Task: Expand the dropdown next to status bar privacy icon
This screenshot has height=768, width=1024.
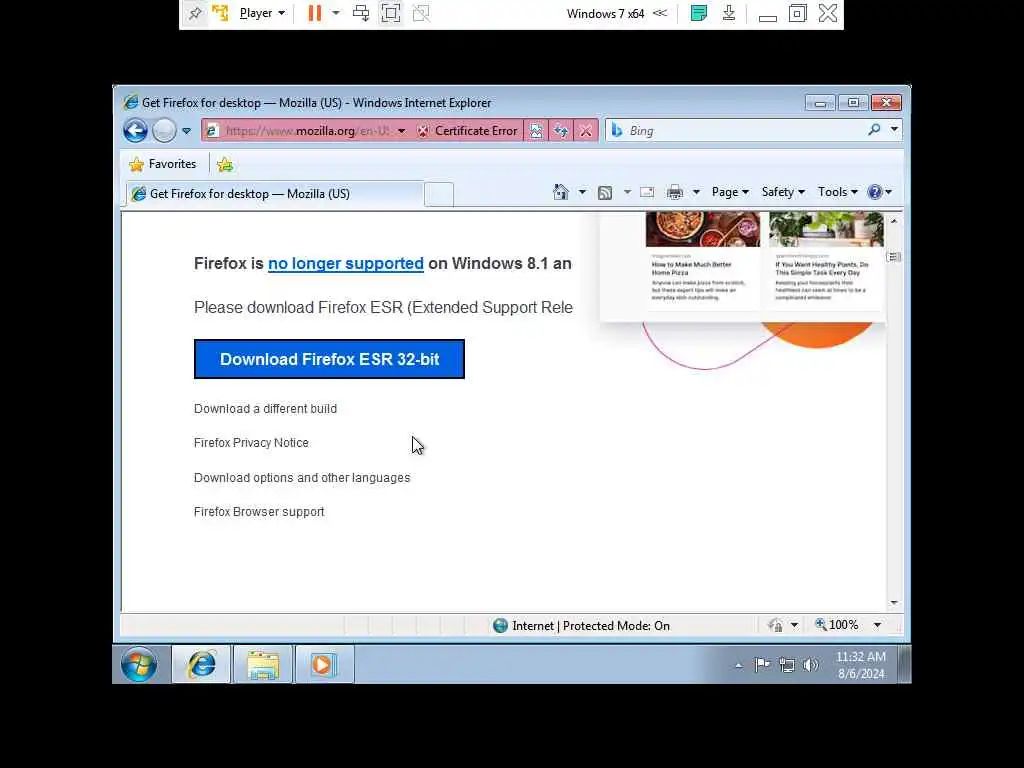Action: pos(794,626)
